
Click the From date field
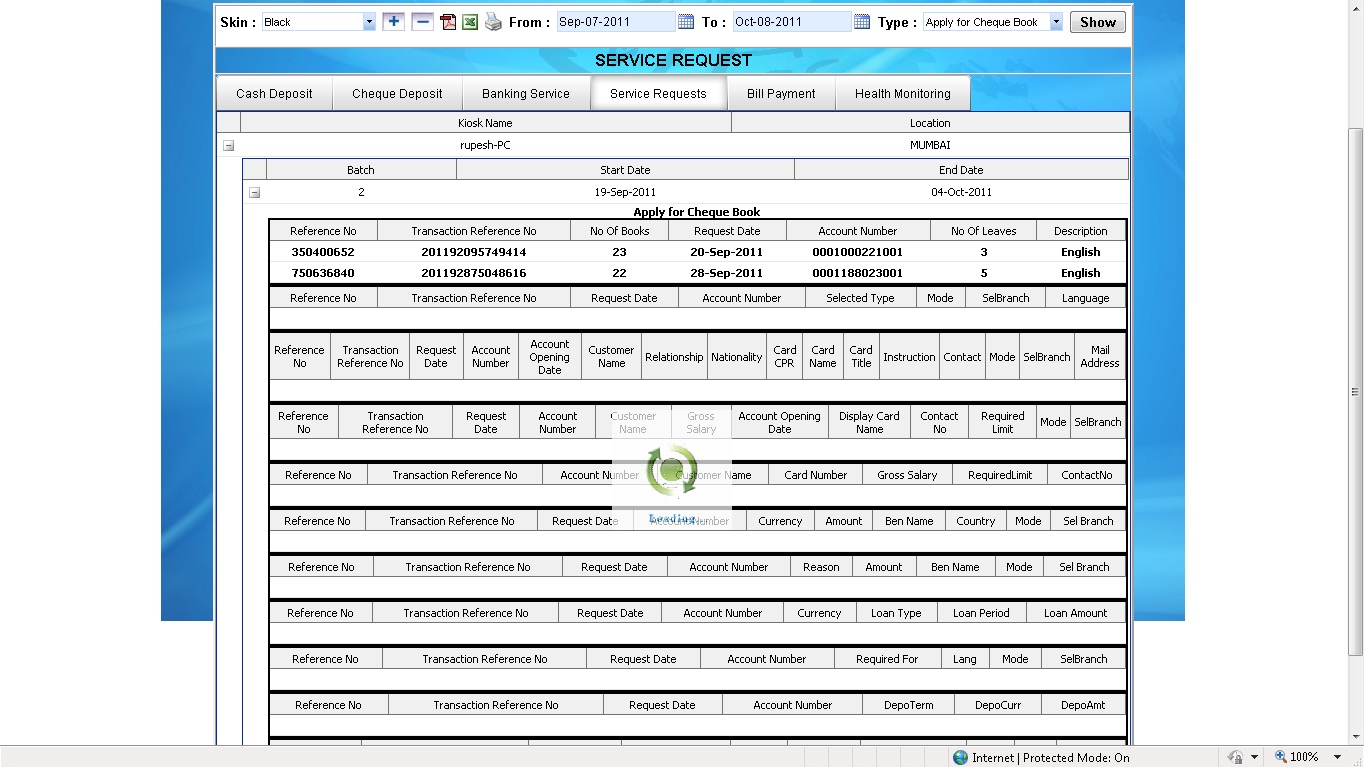[x=616, y=22]
